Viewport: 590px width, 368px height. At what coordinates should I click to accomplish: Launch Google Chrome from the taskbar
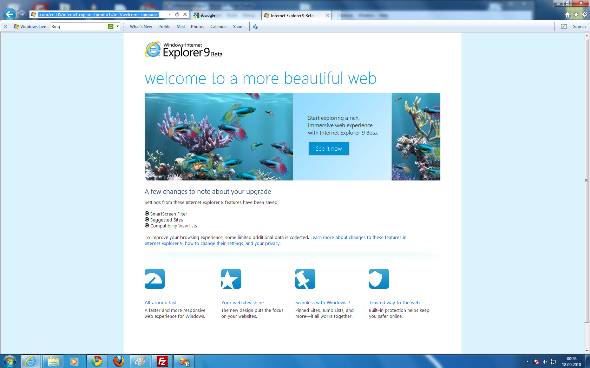97,361
